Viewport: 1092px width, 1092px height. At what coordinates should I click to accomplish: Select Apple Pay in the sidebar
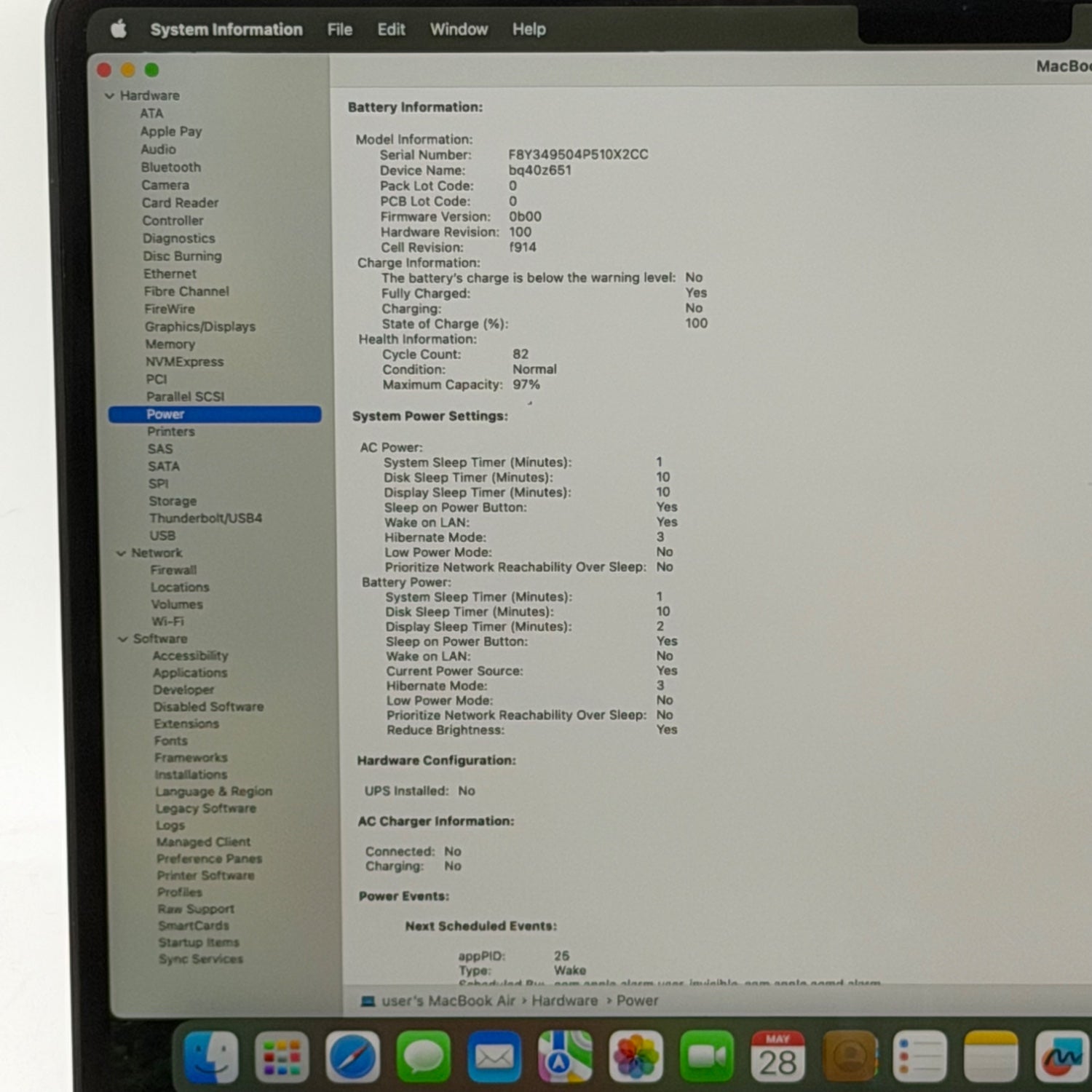click(171, 132)
